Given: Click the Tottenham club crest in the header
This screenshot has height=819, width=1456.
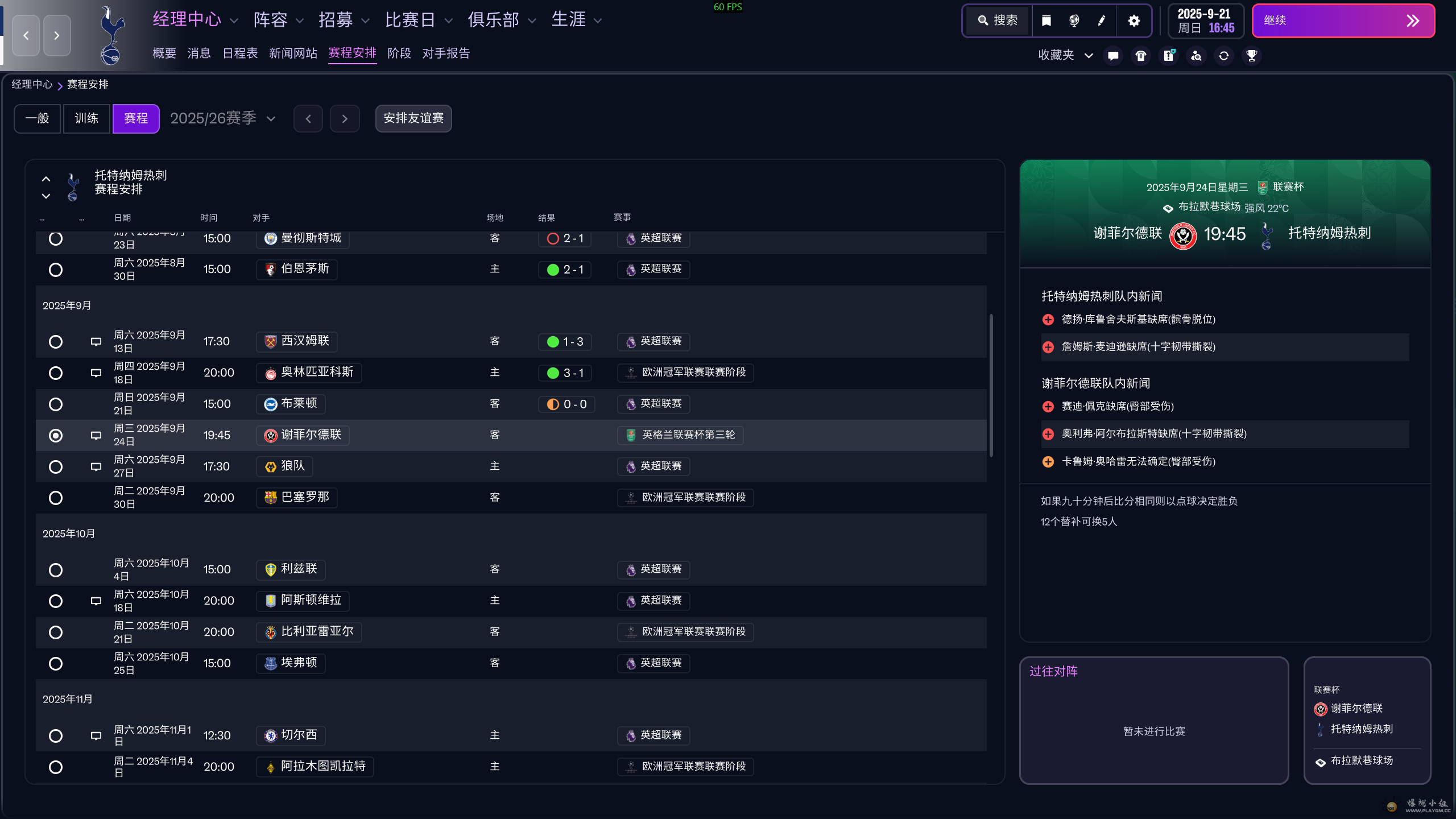Looking at the screenshot, I should pos(111,35).
